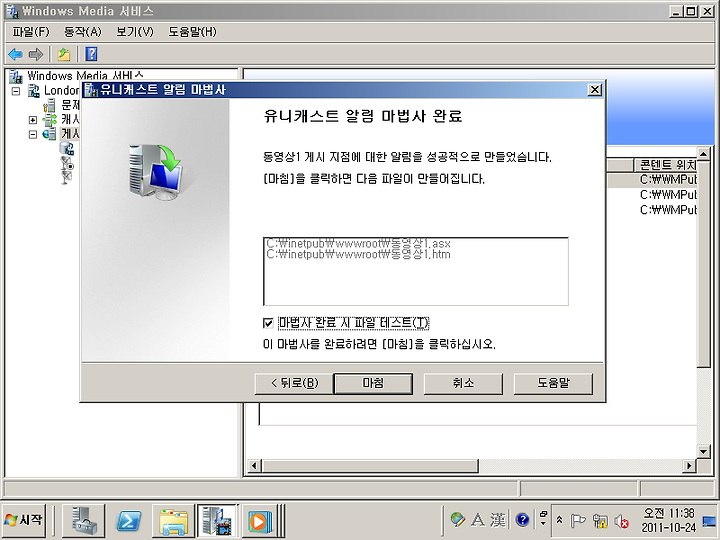Open the 보기(V) menu

[x=135, y=32]
